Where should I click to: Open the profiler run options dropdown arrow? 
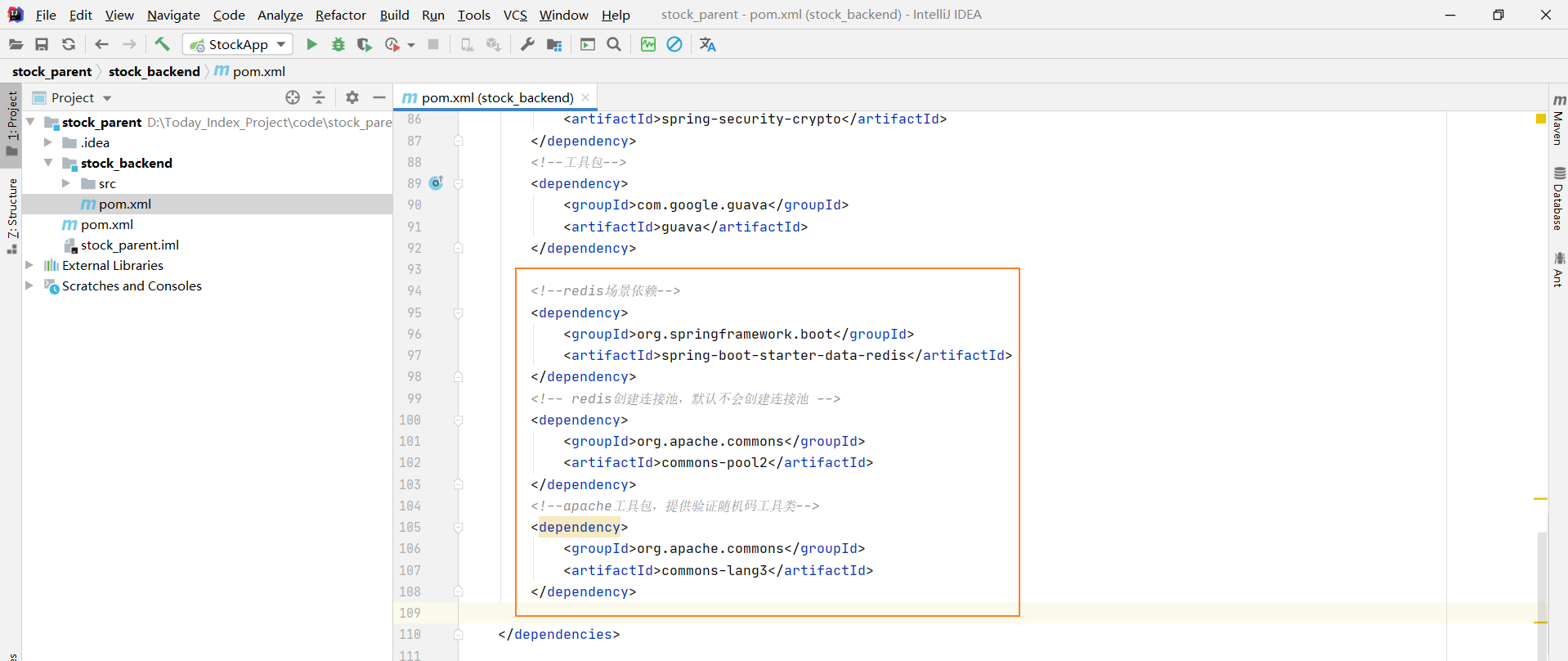[411, 45]
